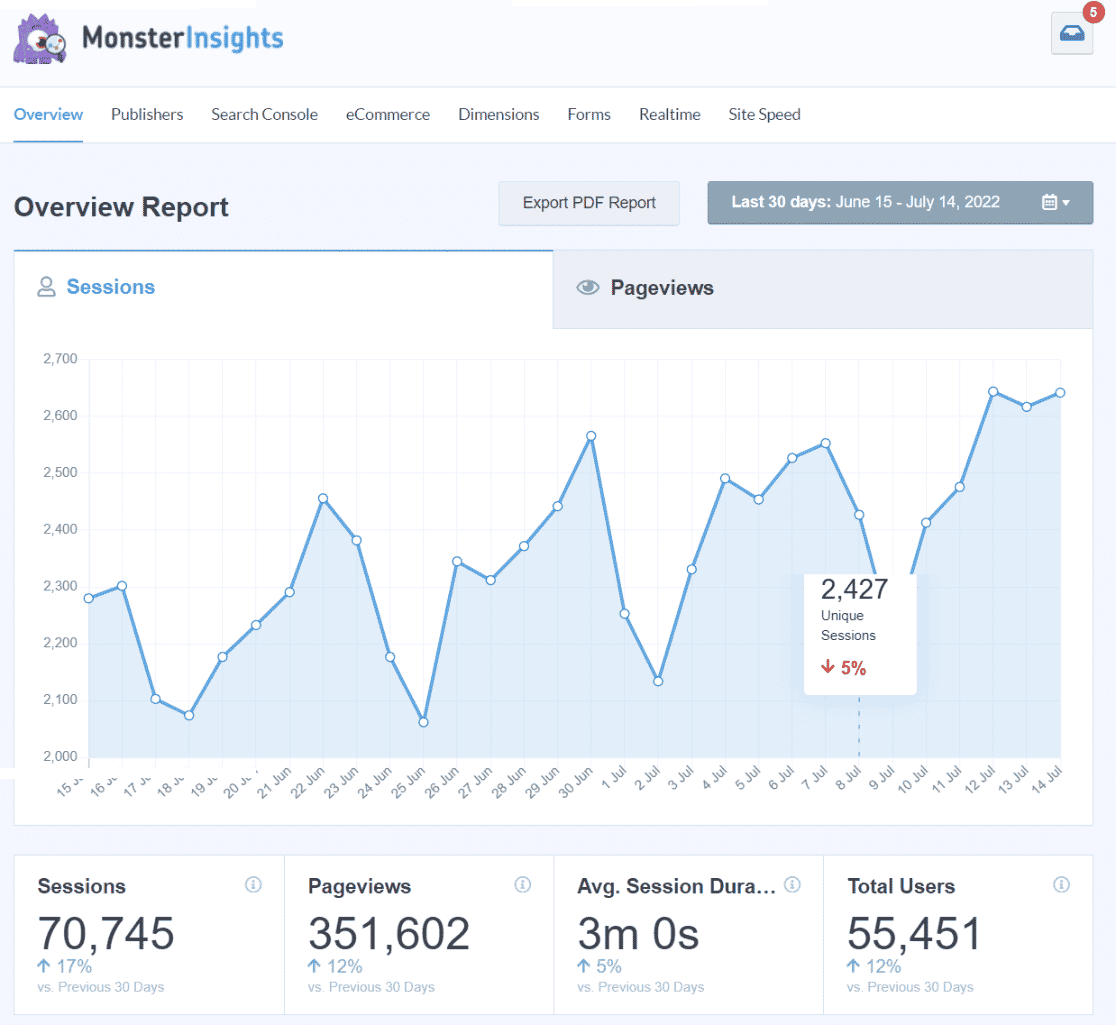
Task: Click the calendar icon in the date selector
Action: click(1051, 202)
